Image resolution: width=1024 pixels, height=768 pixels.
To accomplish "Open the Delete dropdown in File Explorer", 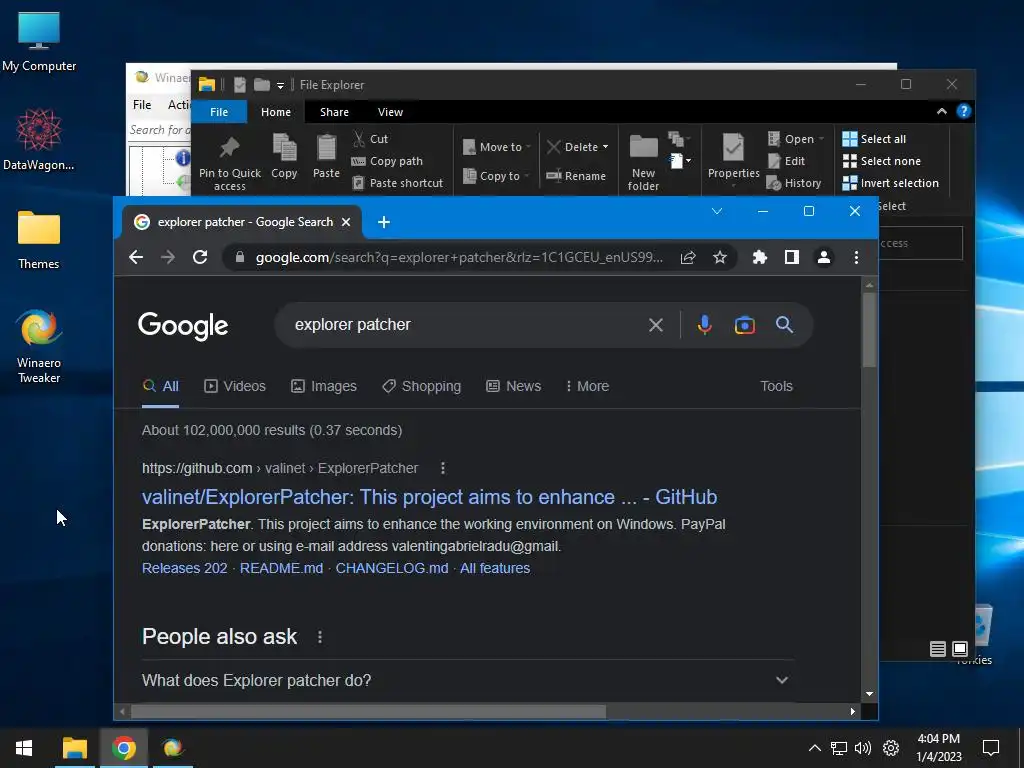I will click(x=605, y=147).
